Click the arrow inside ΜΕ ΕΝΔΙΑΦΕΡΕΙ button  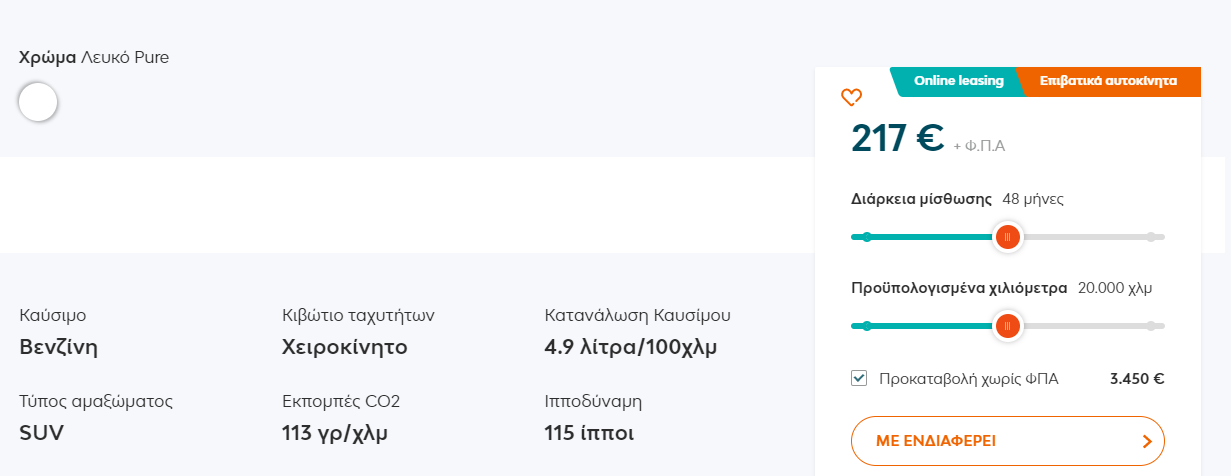click(x=1146, y=440)
